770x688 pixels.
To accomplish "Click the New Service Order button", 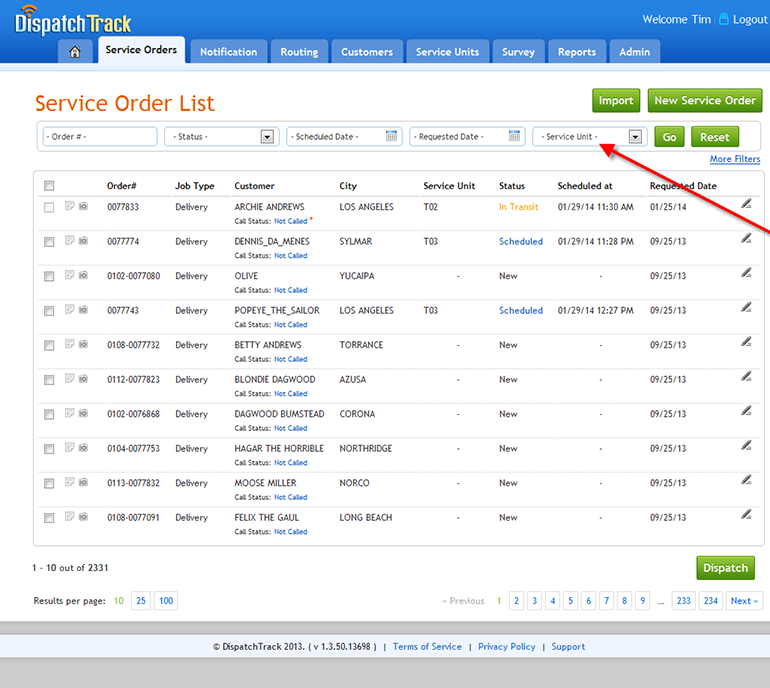I will (x=704, y=100).
